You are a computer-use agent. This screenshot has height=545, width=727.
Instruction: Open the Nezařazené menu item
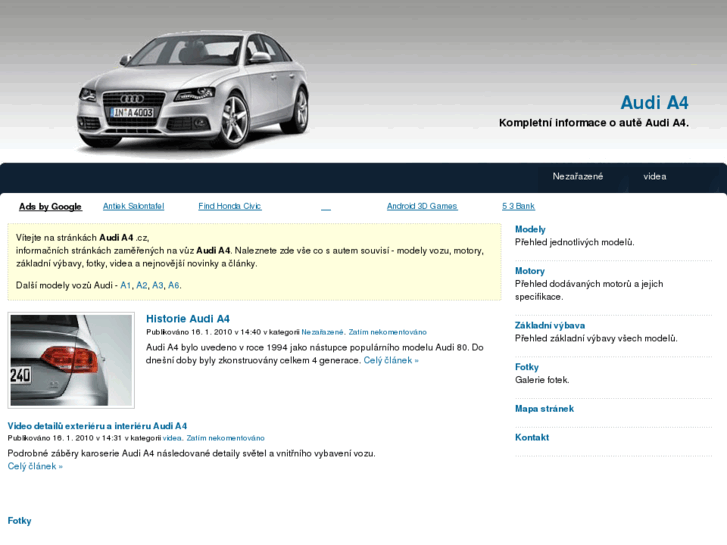[x=578, y=176]
